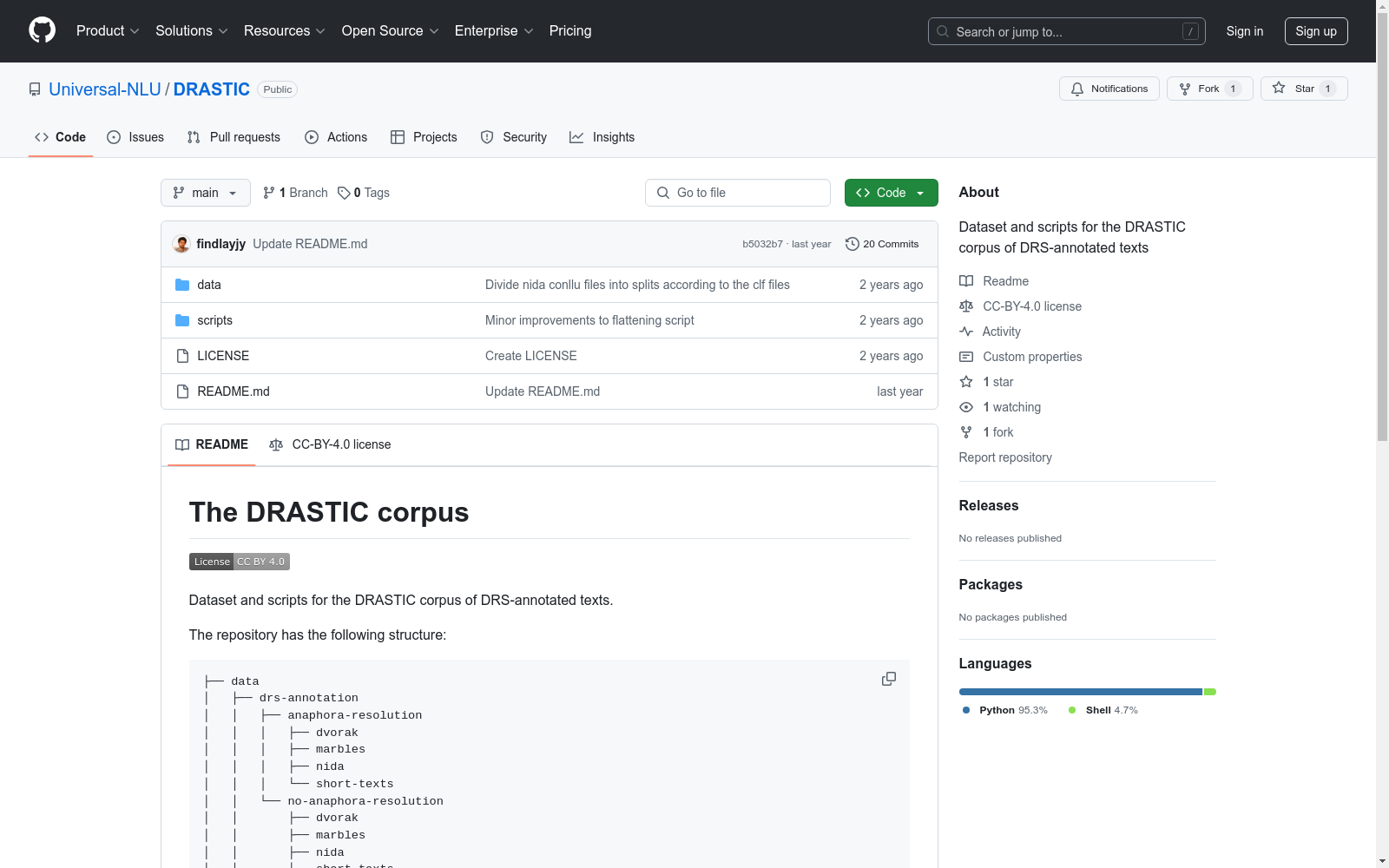The height and width of the screenshot is (868, 1389).
Task: Open the DRASTIC repository link
Action: point(212,89)
